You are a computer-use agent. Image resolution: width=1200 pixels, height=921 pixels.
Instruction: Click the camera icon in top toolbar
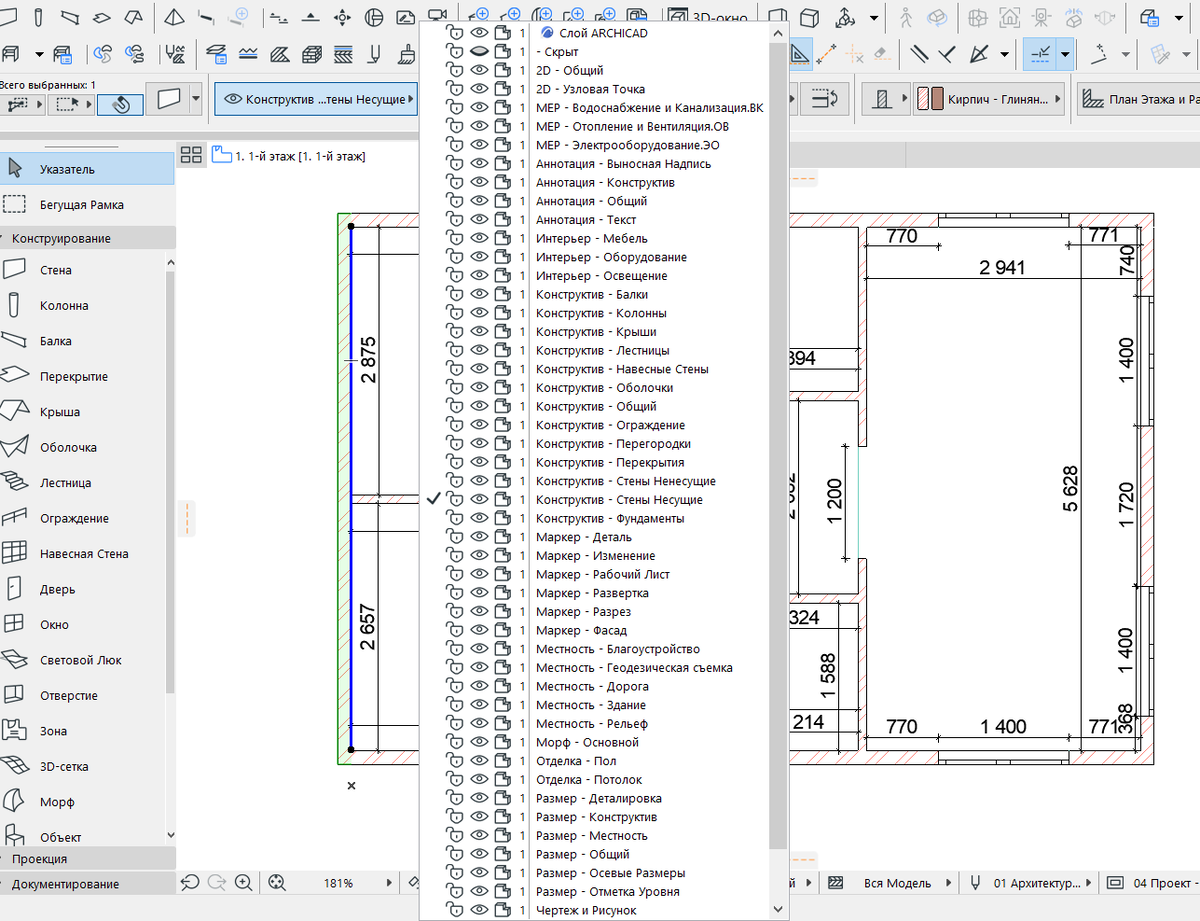(436, 17)
